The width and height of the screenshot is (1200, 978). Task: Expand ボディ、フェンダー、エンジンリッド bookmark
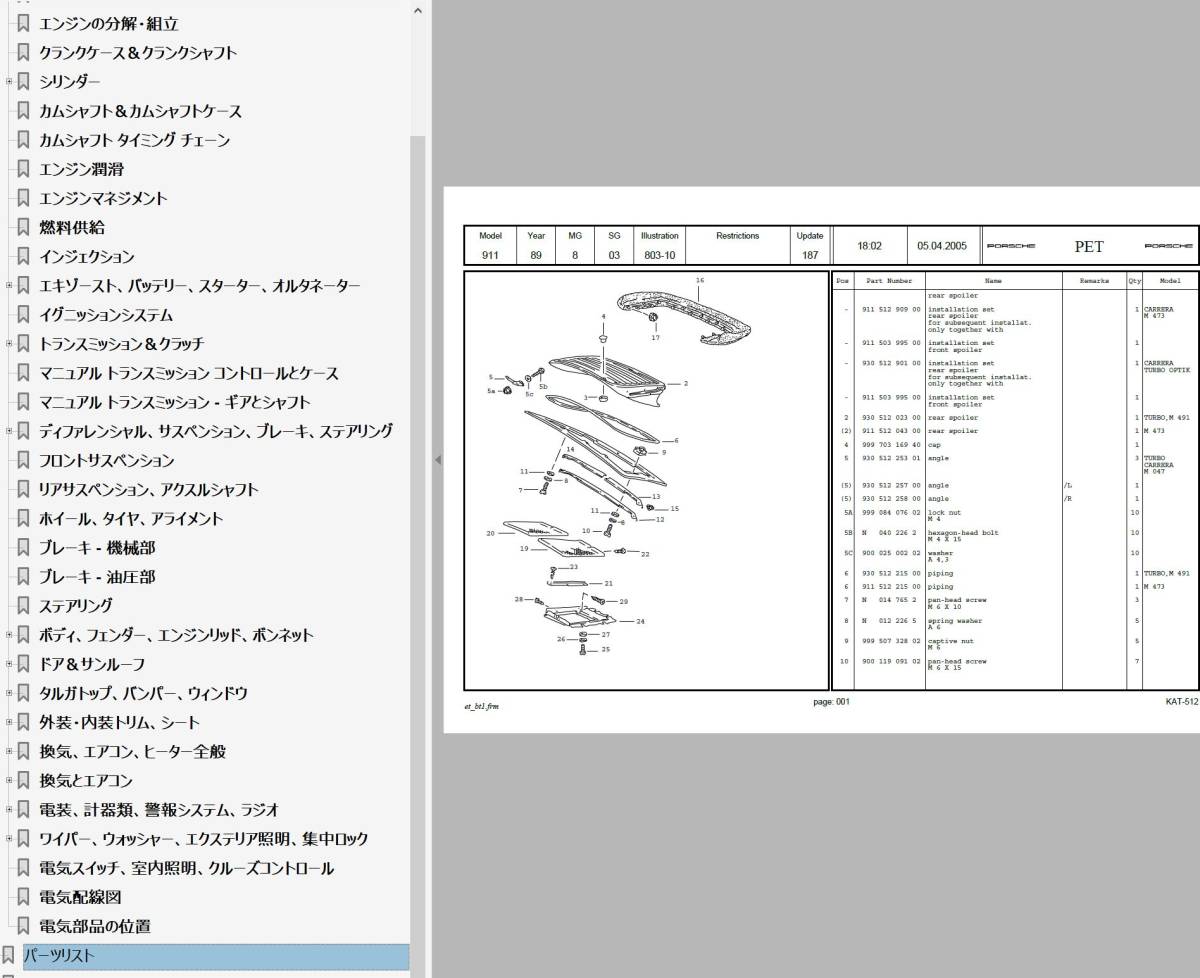(9, 634)
